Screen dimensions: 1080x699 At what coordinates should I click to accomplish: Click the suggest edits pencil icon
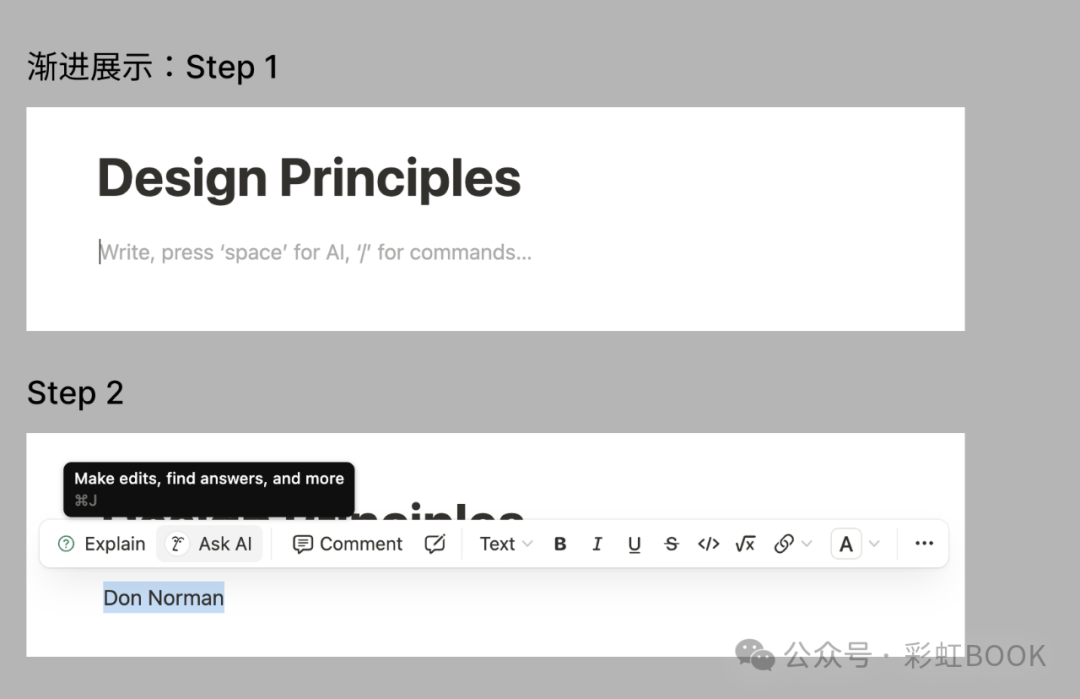click(x=435, y=544)
